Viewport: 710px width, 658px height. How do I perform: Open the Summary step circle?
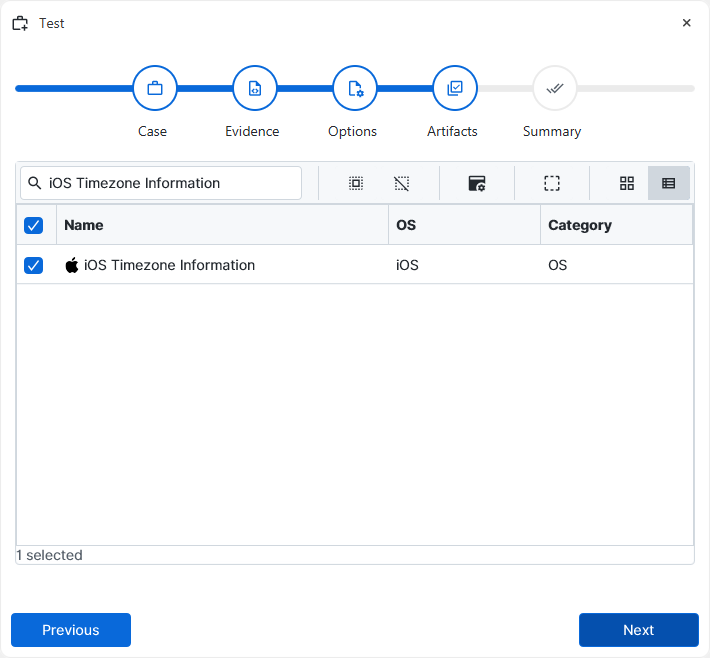(555, 88)
